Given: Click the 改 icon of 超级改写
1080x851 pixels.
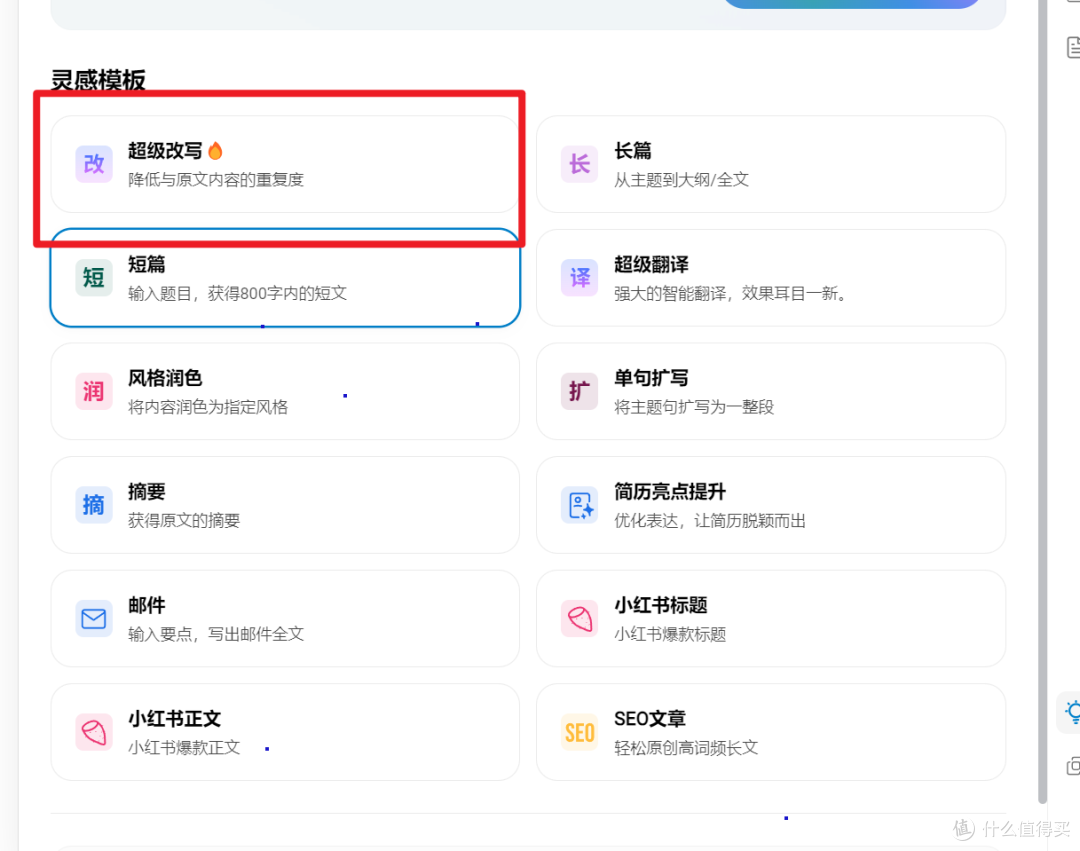Looking at the screenshot, I should pos(94,164).
